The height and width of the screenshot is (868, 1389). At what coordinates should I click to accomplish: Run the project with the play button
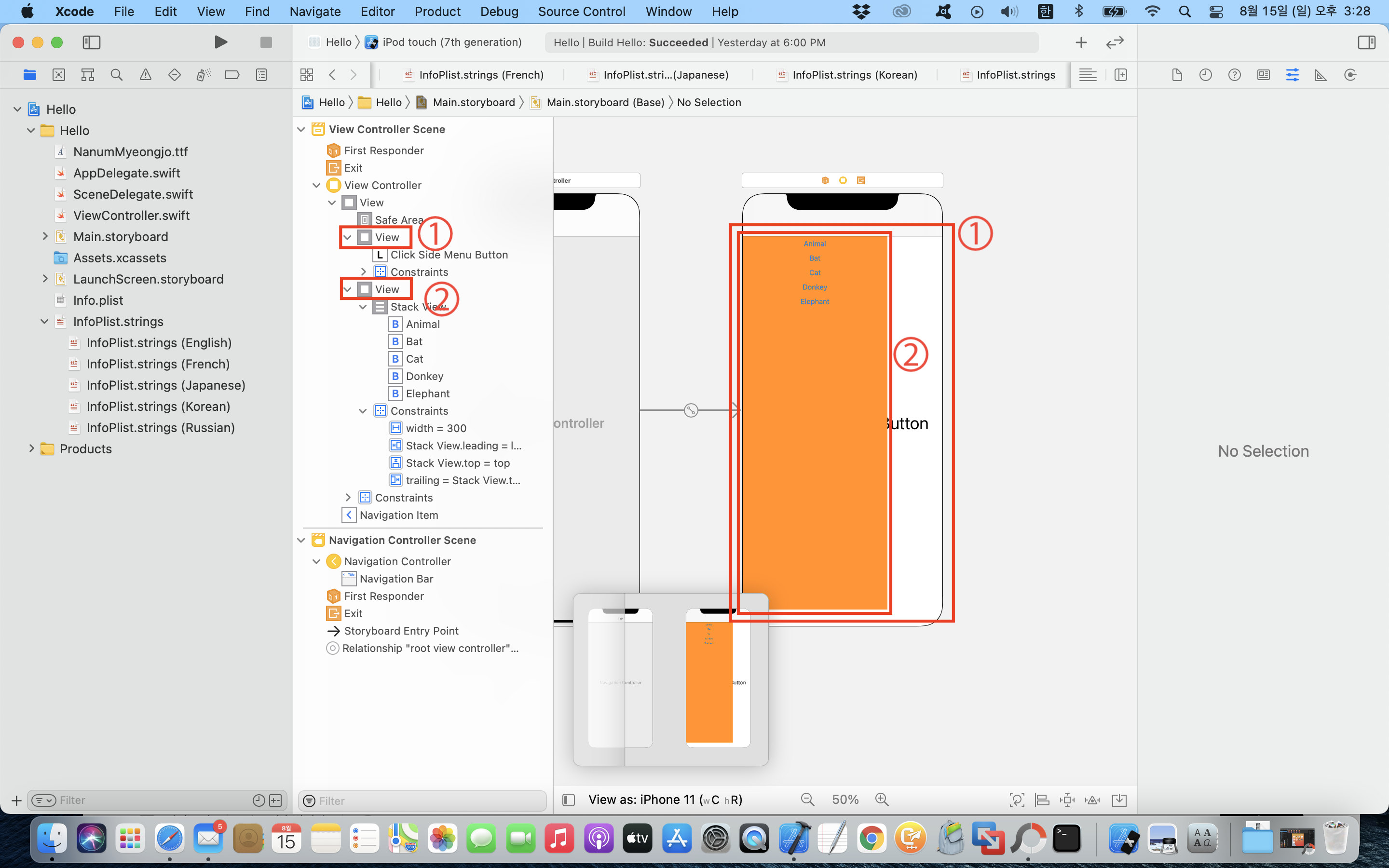coord(220,42)
